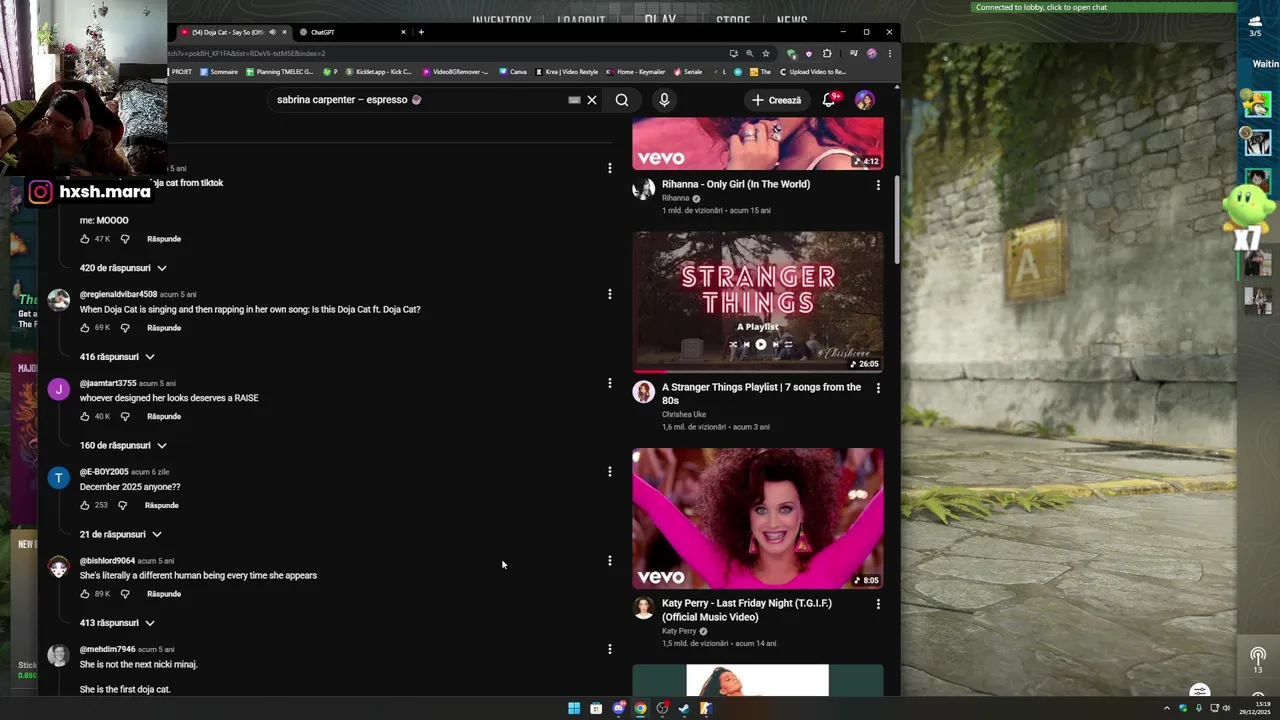Open Chrishea Uke channel name
The height and width of the screenshot is (720, 1280).
684,414
